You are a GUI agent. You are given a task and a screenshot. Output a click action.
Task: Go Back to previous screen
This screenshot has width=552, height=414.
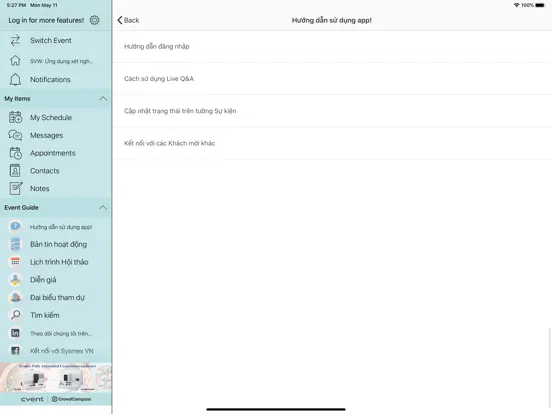point(128,20)
